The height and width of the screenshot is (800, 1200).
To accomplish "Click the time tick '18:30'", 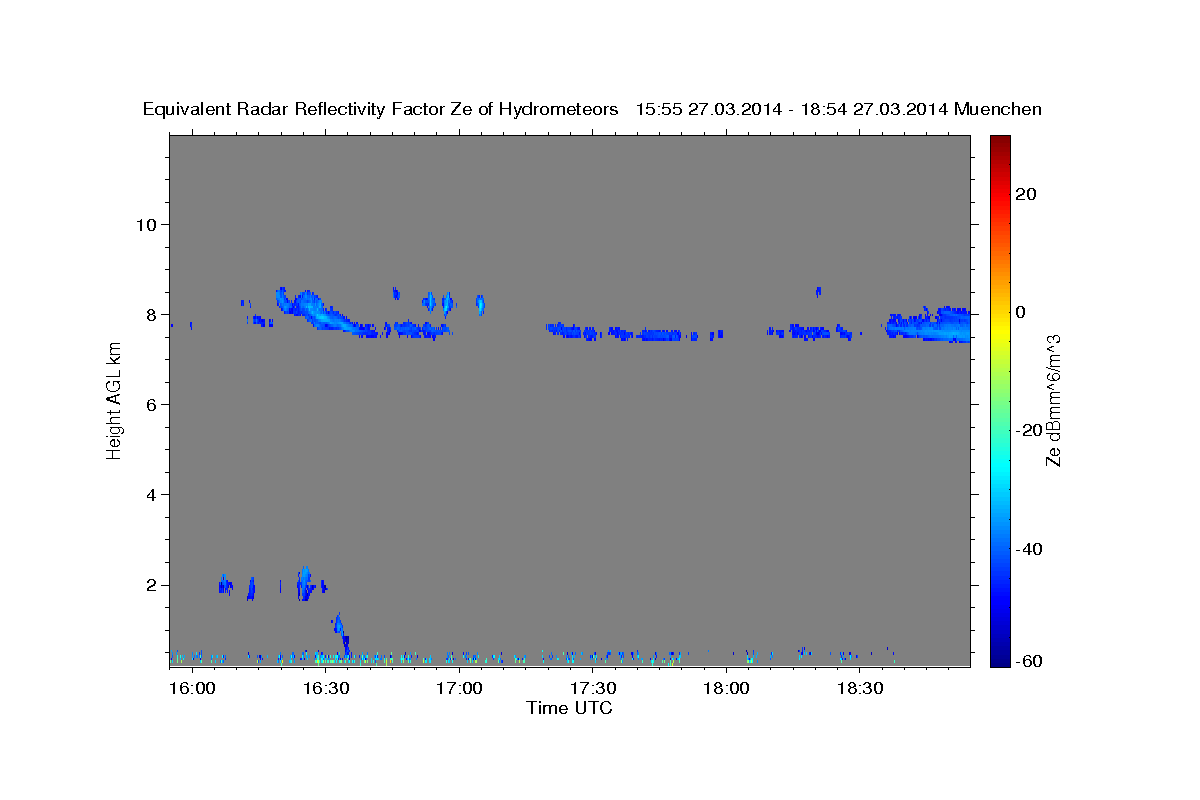I will point(859,688).
